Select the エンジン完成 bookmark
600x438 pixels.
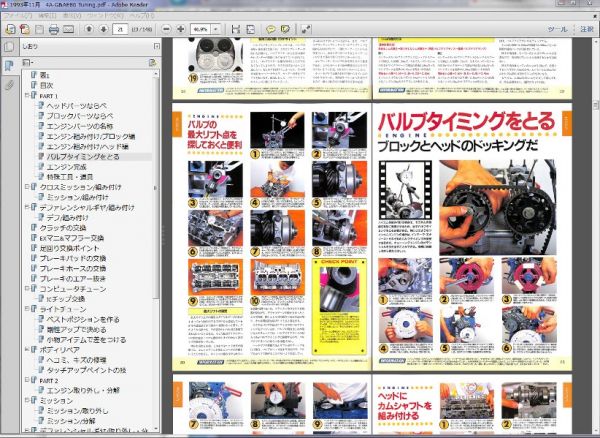(67, 166)
